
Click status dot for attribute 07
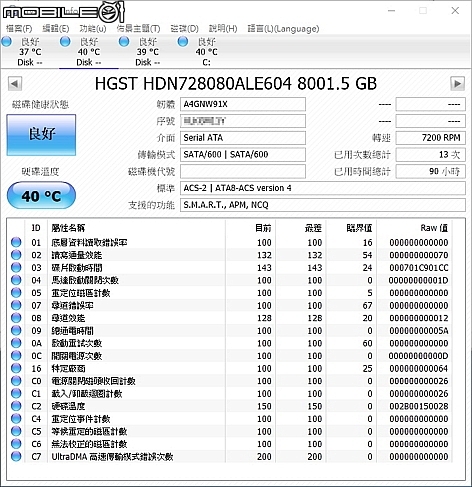[x=16, y=305]
